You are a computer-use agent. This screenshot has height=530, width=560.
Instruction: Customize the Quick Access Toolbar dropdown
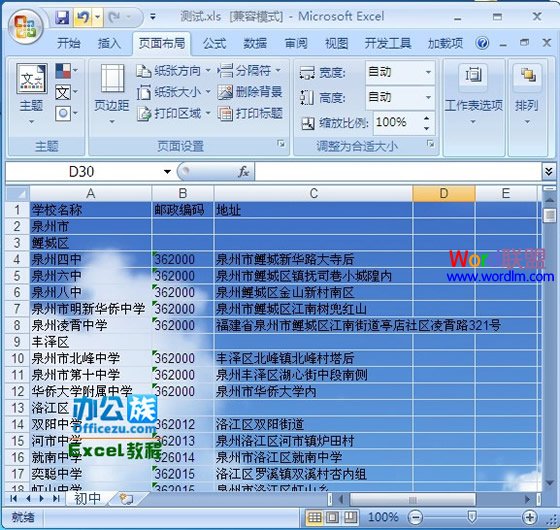pyautogui.click(x=152, y=17)
